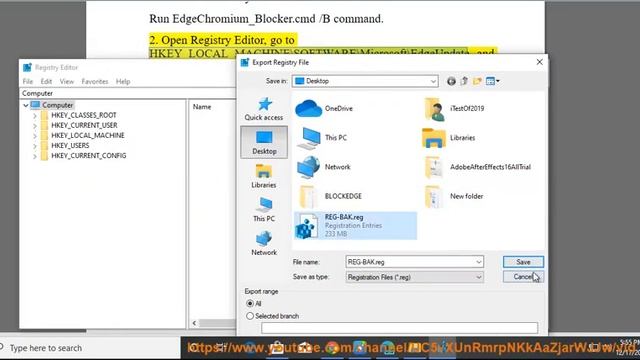Click the taskbar search box
The width and height of the screenshot is (640, 360).
(90, 348)
